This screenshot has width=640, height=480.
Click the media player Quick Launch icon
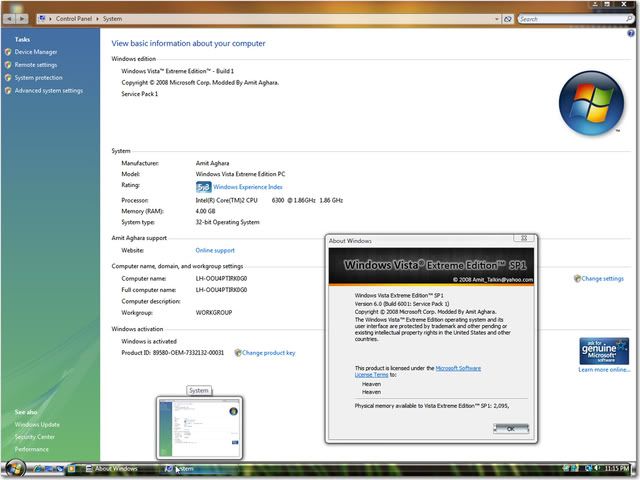[x=71, y=469]
